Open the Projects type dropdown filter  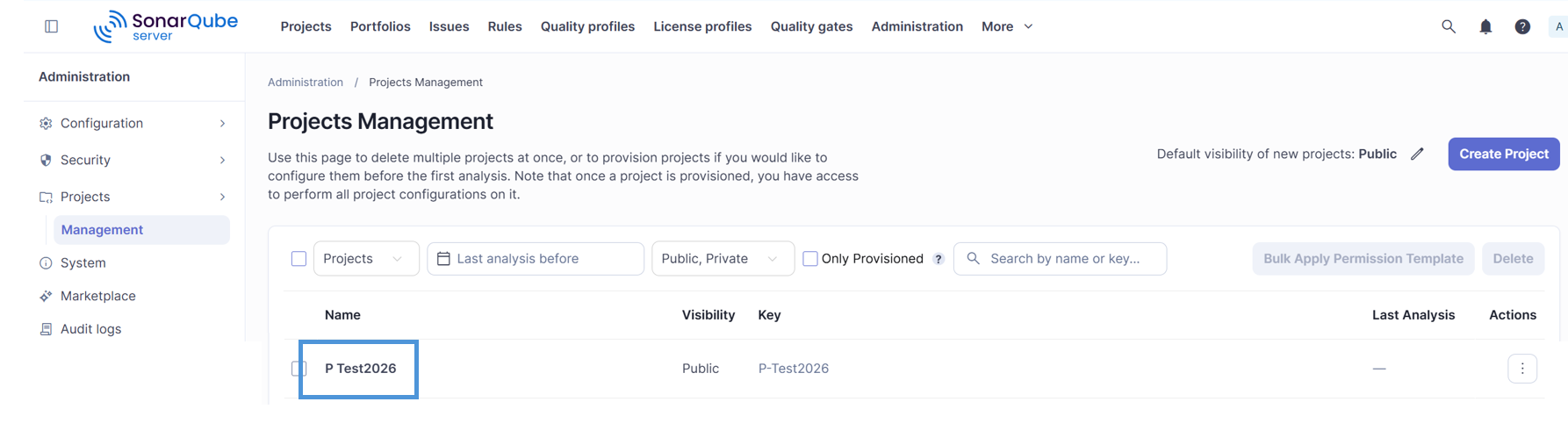[366, 259]
